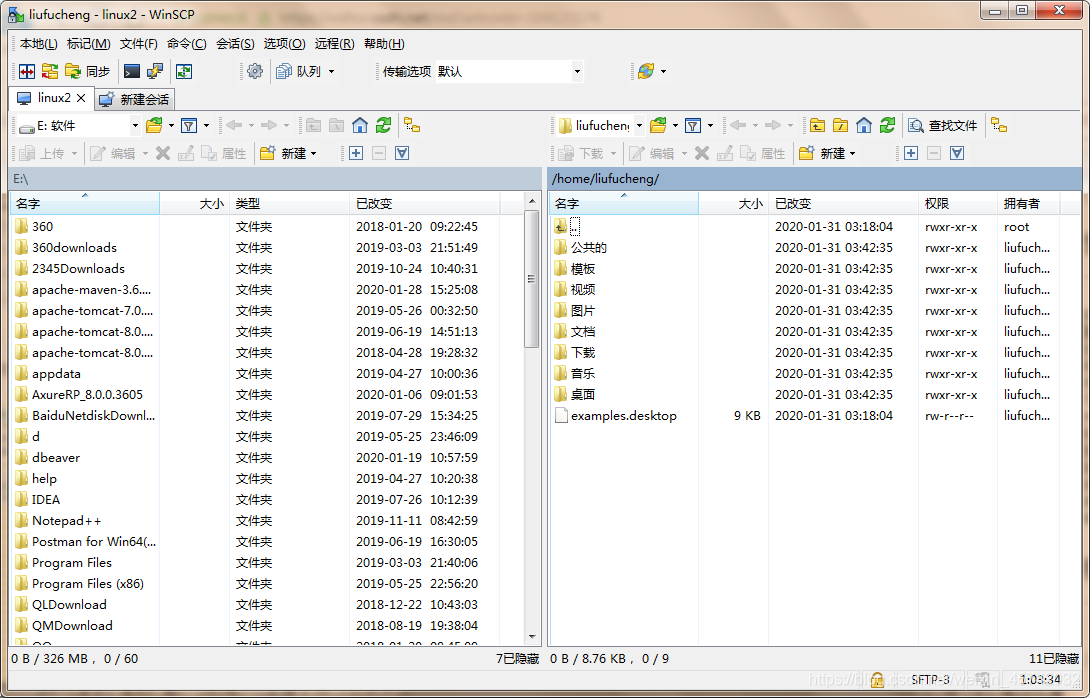
Task: Select the remote examples.desktop file
Action: coord(616,416)
